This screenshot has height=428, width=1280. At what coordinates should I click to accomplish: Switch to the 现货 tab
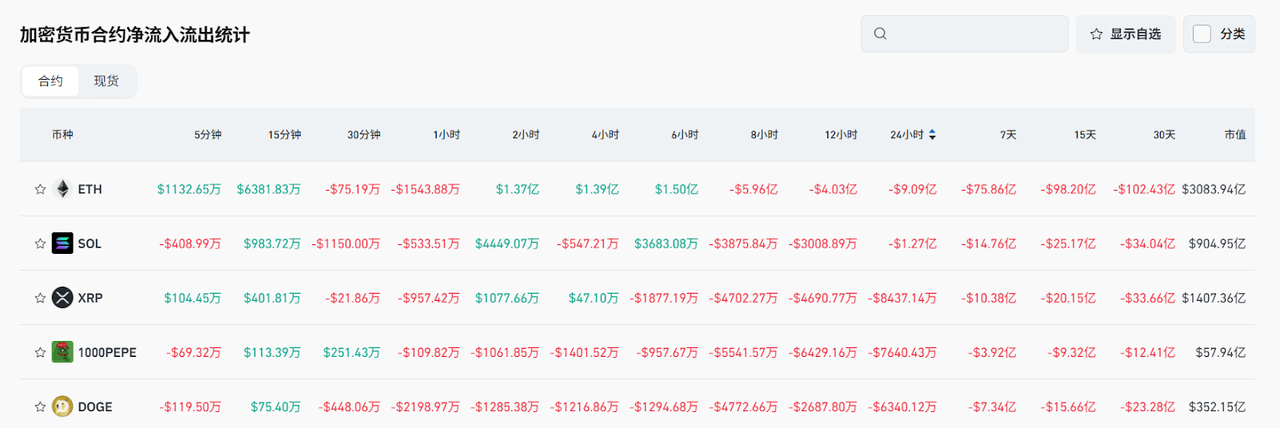(106, 81)
